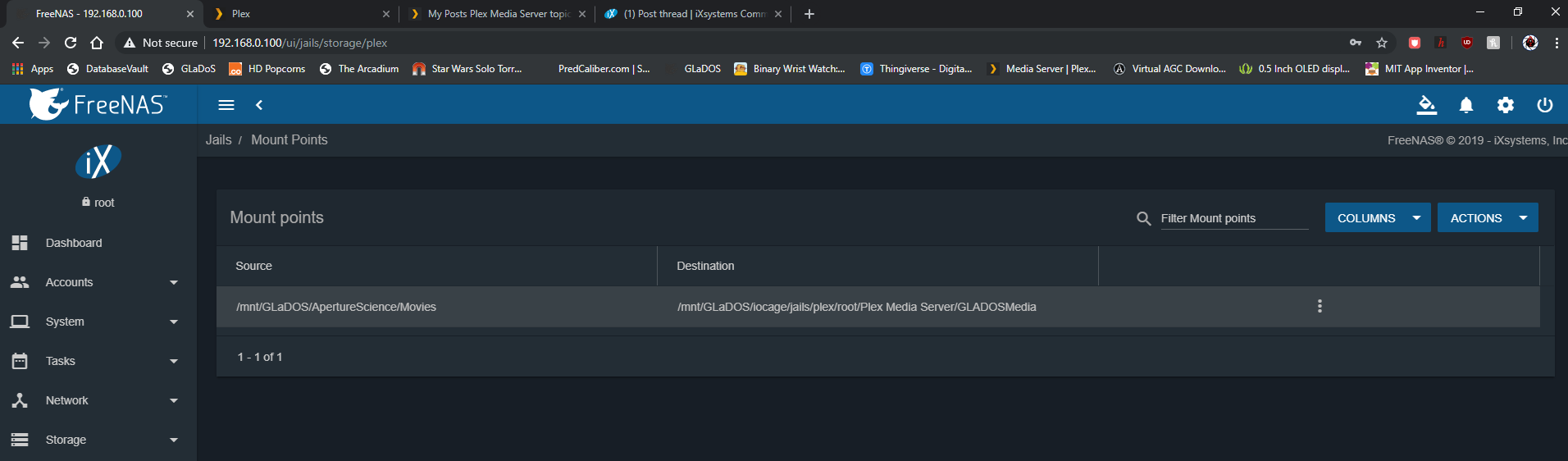Bookmark this page with the star icon
This screenshot has height=461, width=1568.
point(1382,43)
